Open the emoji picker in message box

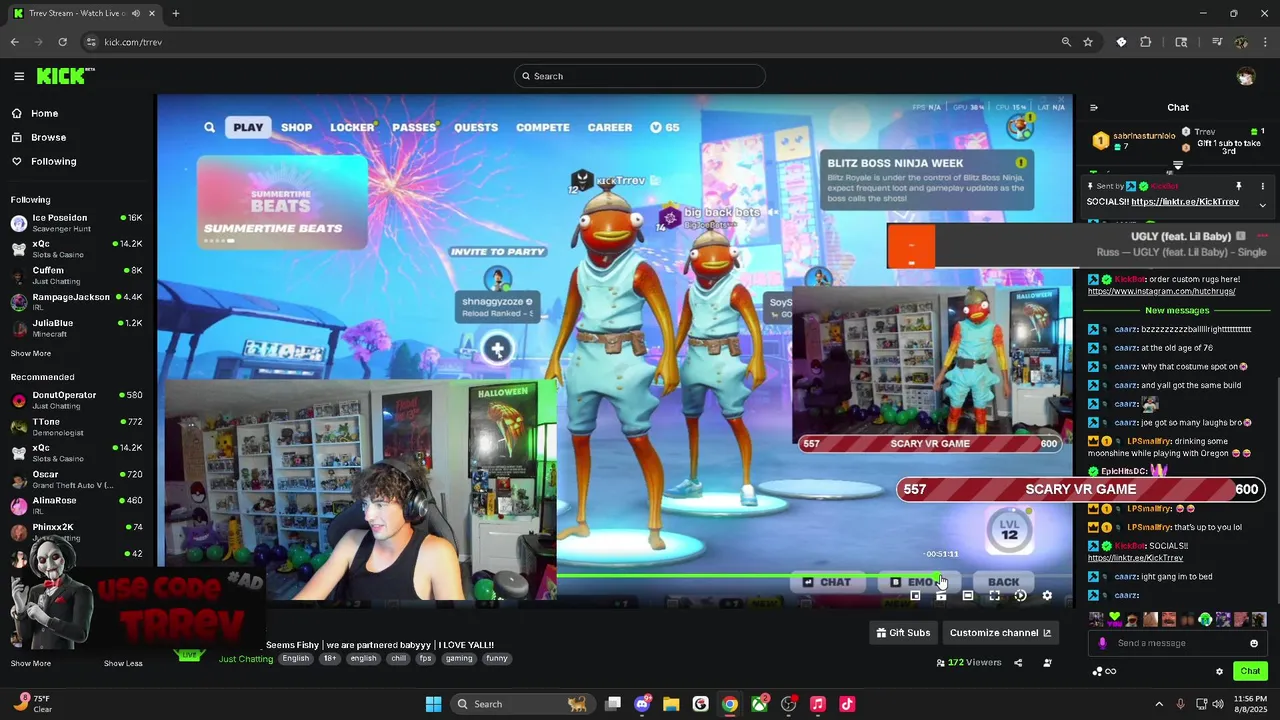pyautogui.click(x=1254, y=643)
